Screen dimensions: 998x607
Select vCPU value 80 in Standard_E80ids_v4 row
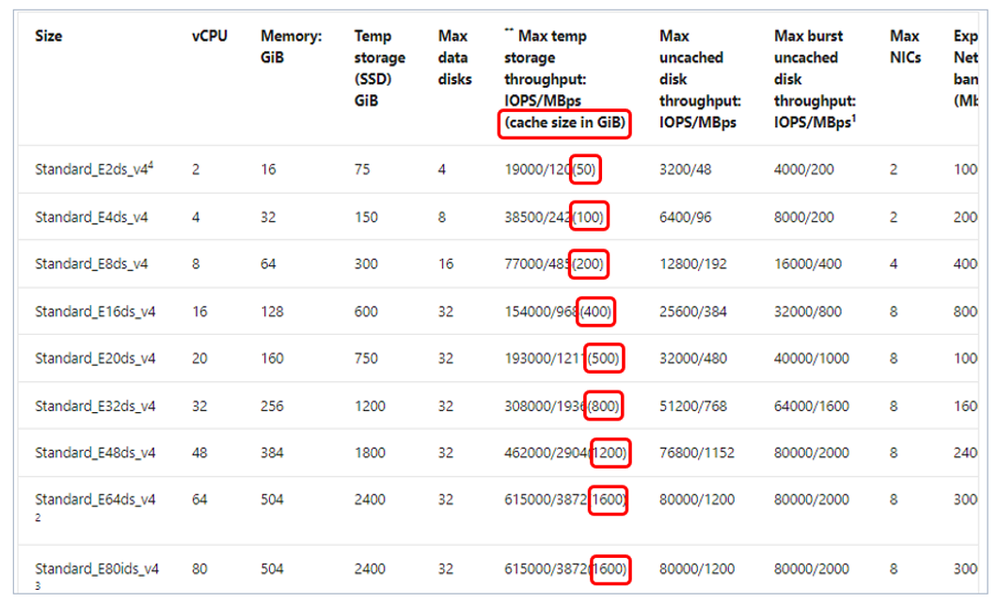pyautogui.click(x=200, y=569)
